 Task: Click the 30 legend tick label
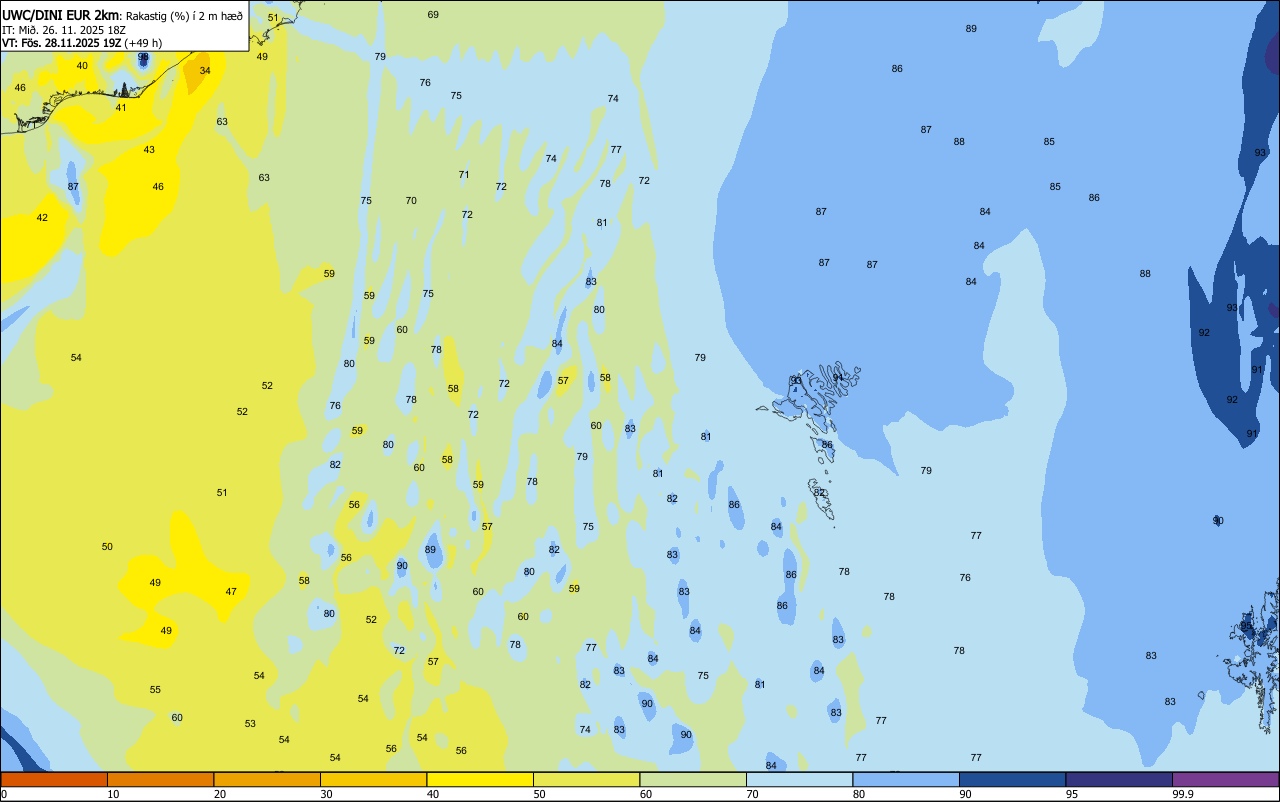coord(326,794)
